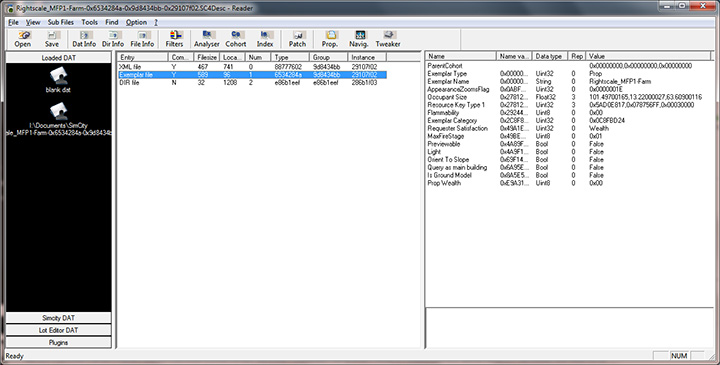Open the Find menu
This screenshot has width=720, height=365.
112,22
